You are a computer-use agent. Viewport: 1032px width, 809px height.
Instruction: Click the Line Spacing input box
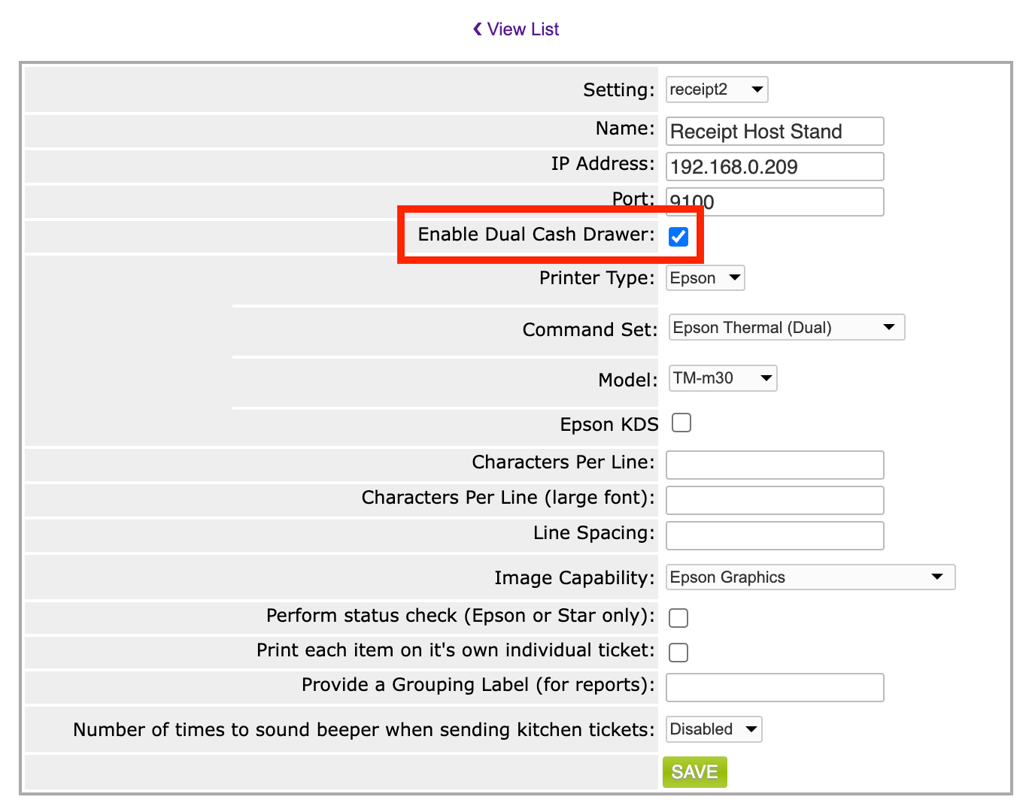[x=775, y=536]
